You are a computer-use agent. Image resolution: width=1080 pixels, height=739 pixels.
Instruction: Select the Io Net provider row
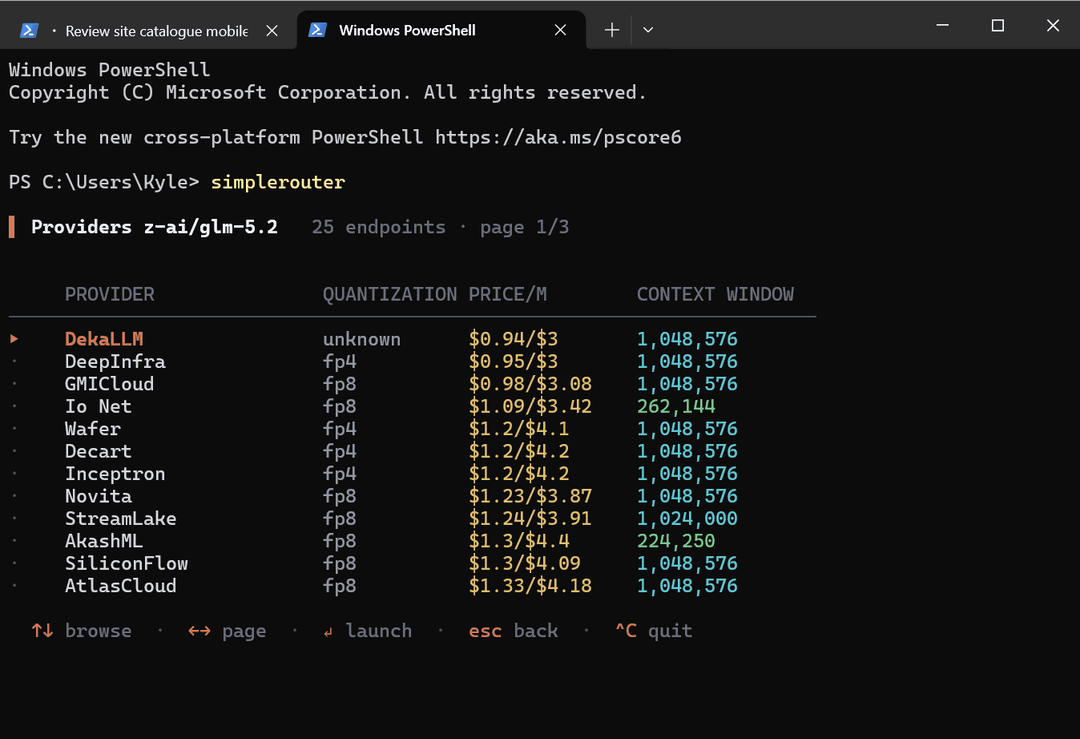(x=412, y=406)
